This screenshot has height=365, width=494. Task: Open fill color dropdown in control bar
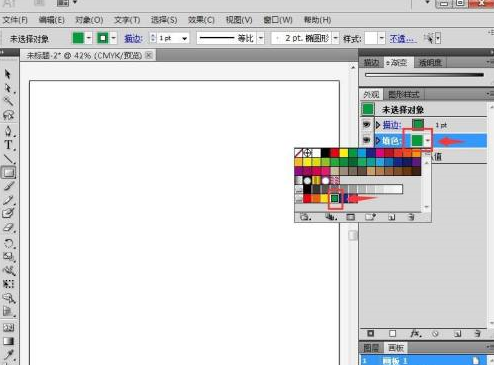click(x=88, y=38)
